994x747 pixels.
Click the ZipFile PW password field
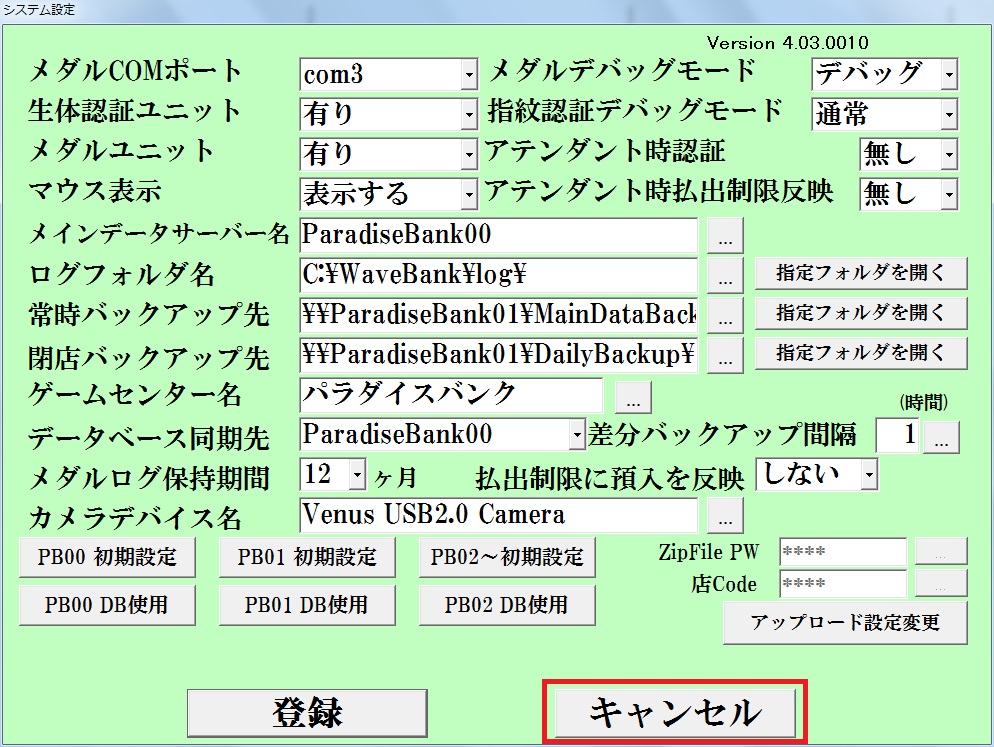tap(843, 552)
